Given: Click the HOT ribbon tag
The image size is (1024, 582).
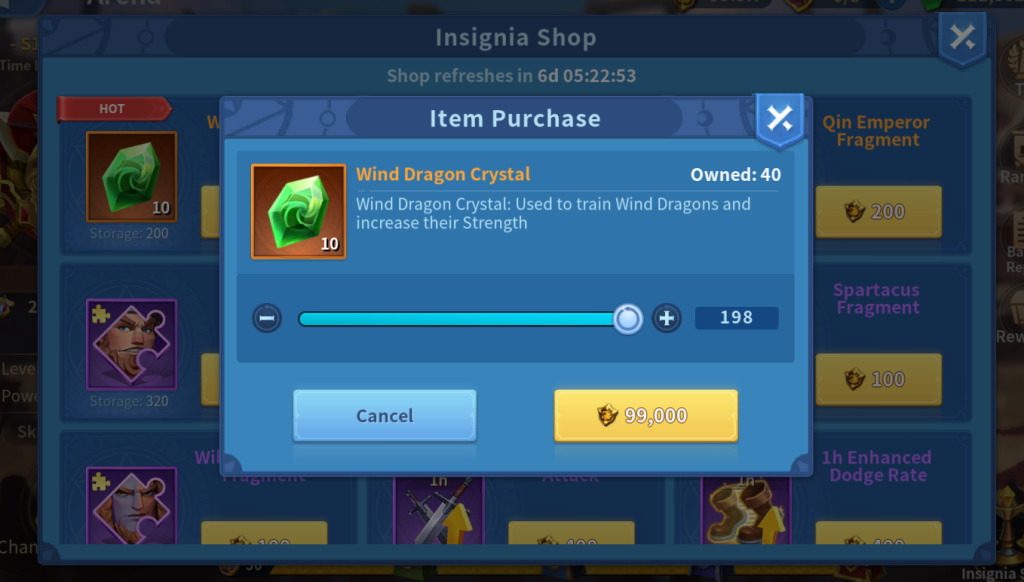Looking at the screenshot, I should (114, 109).
